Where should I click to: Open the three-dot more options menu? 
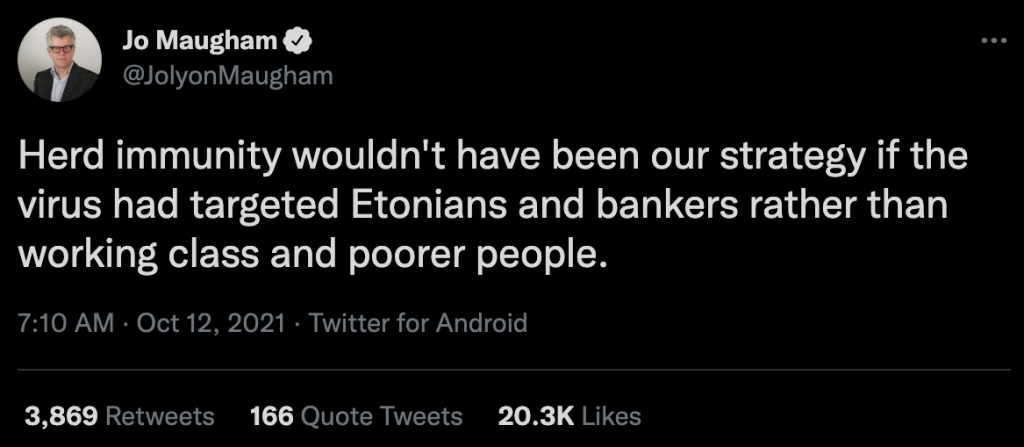(x=993, y=41)
